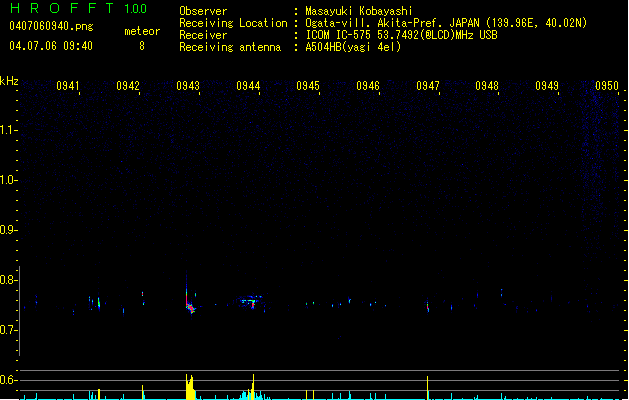
Task: Click the 0.9 kHz axis label
Action: [x=9, y=230]
